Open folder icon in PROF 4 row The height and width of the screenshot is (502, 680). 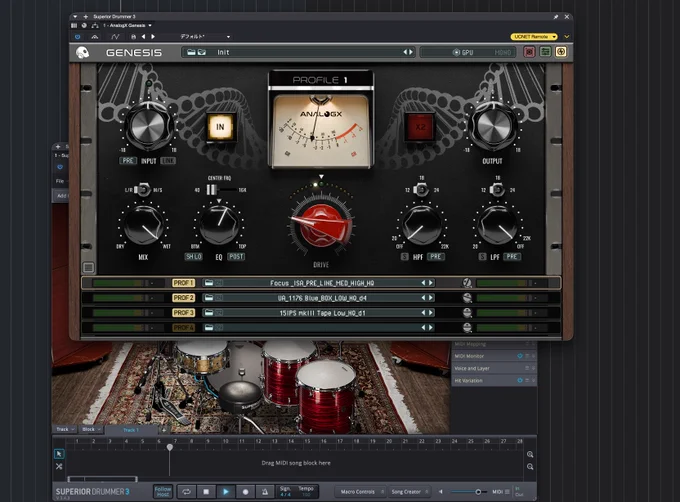click(x=209, y=328)
